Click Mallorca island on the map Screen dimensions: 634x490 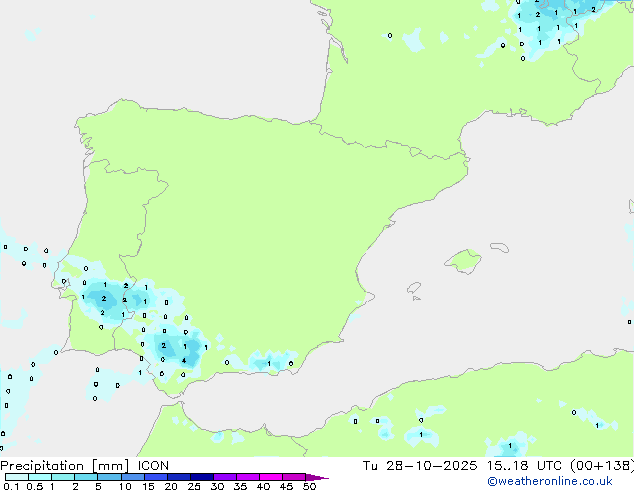tap(463, 261)
